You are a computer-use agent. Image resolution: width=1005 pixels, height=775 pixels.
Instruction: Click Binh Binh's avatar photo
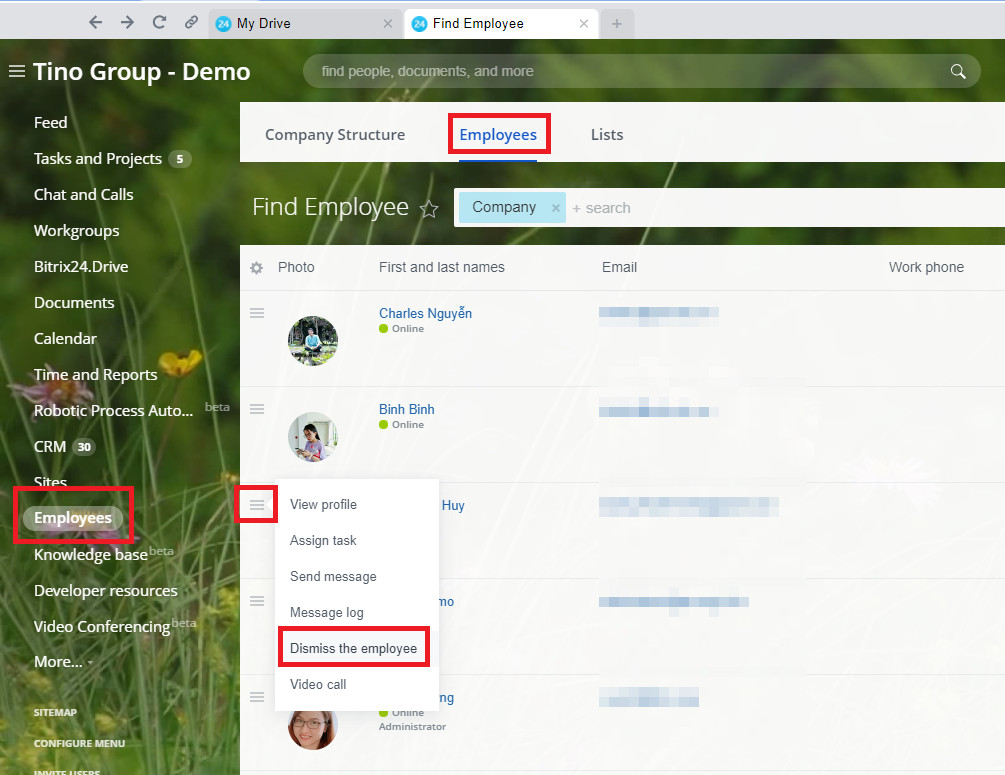pos(313,437)
